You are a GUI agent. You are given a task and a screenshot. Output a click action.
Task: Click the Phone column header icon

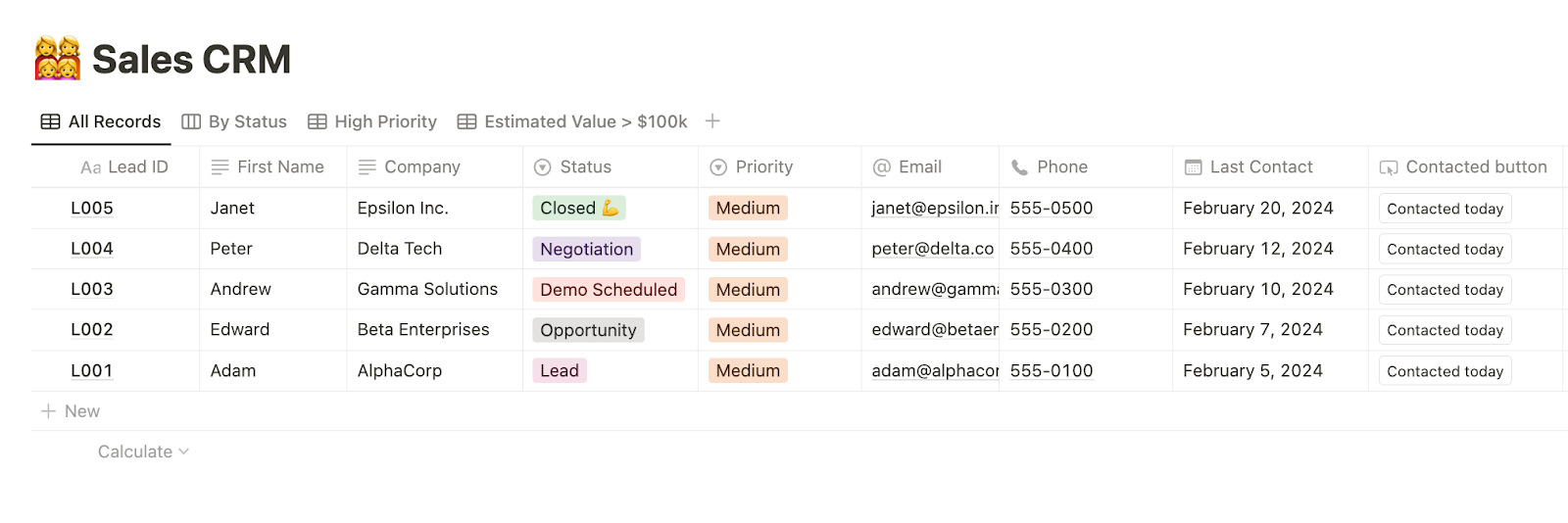1019,167
